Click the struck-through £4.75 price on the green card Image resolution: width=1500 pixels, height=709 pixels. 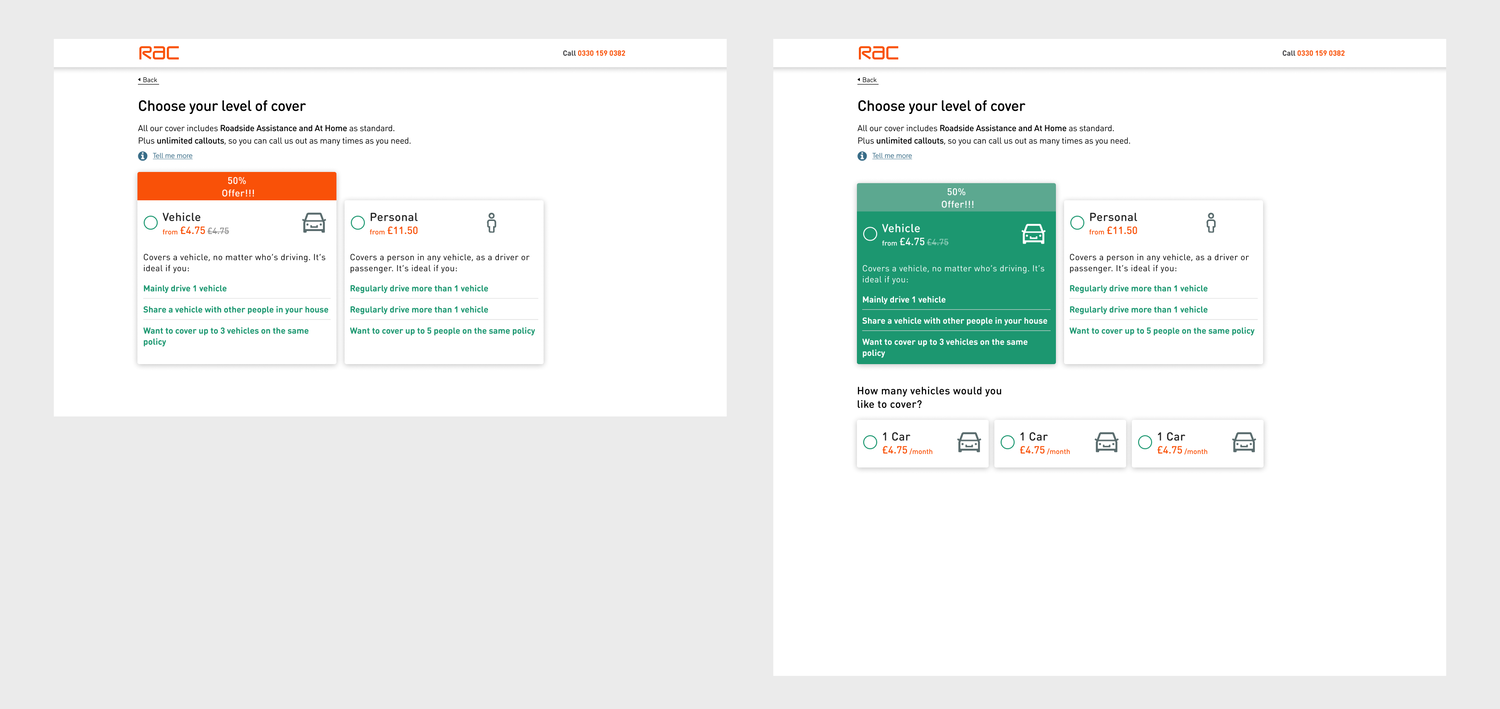coord(938,242)
